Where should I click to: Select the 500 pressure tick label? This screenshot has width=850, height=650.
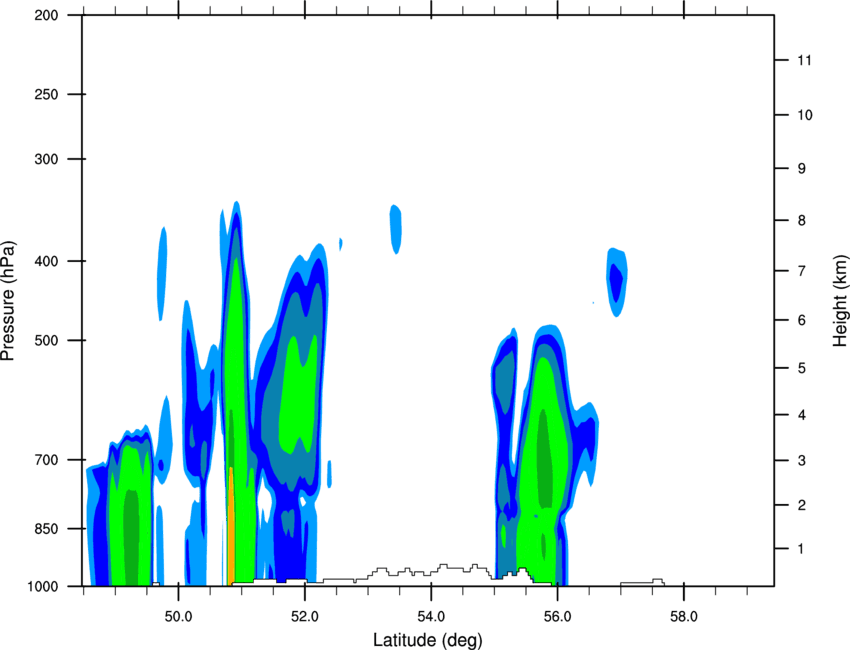47,340
